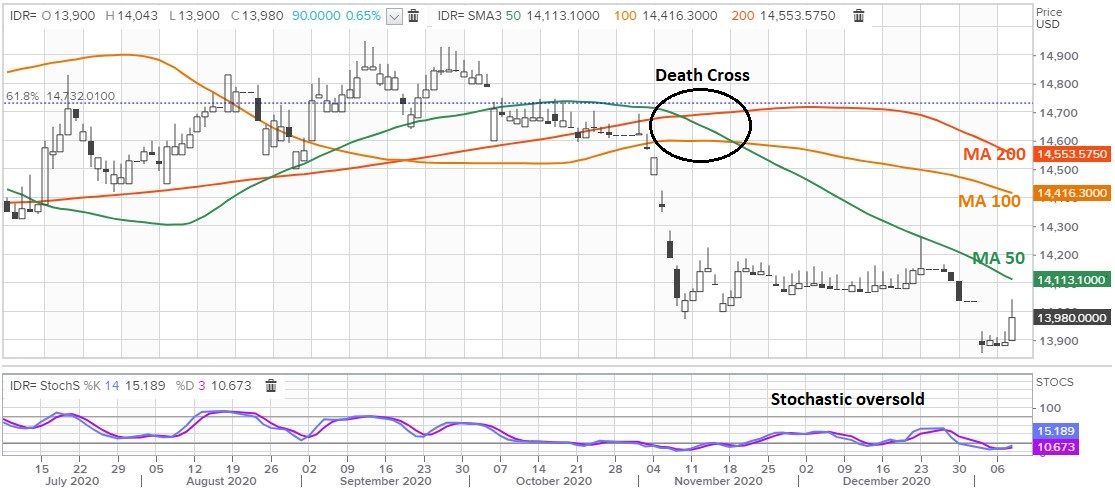Delete the IDR= price series with trash icon

(415, 16)
